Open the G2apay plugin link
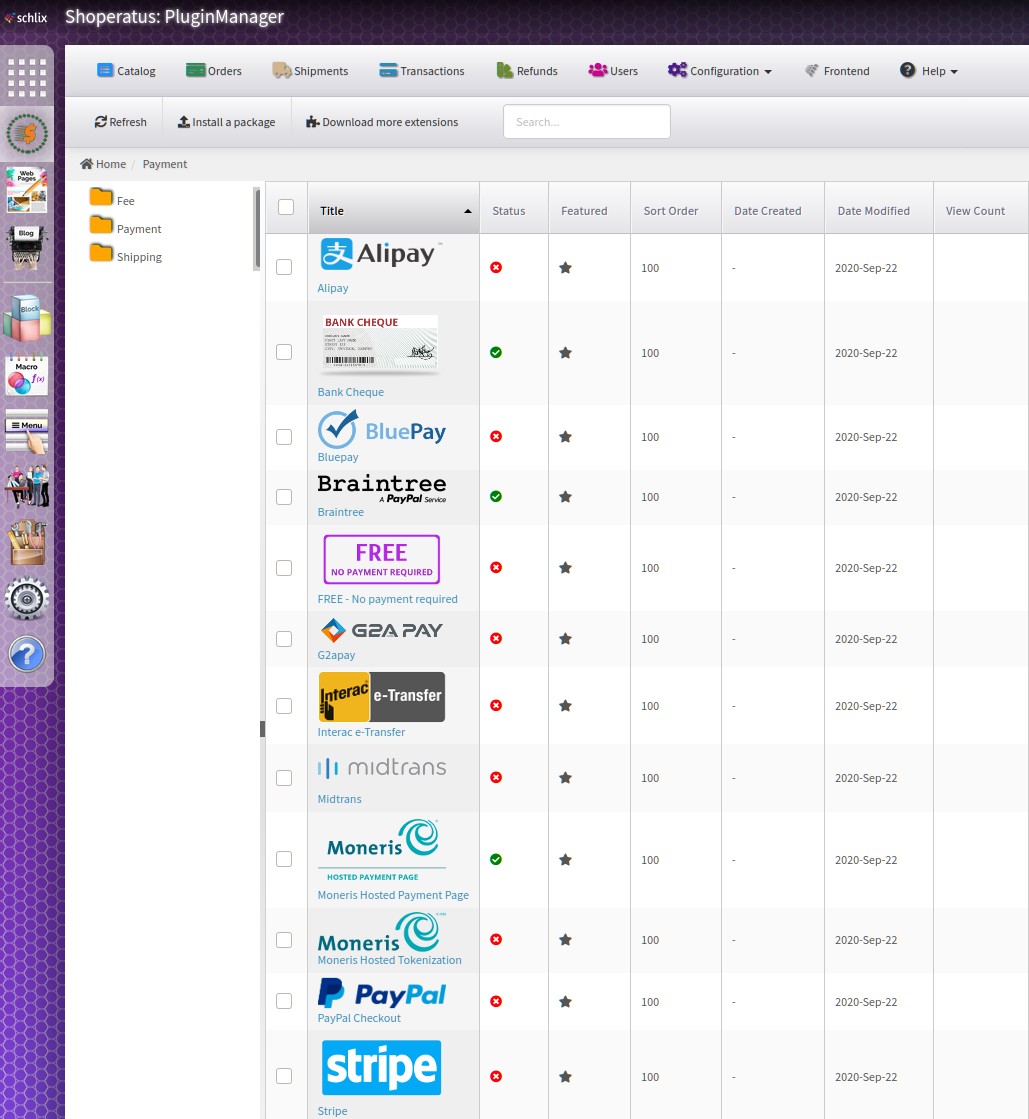The image size is (1029, 1119). 336,655
